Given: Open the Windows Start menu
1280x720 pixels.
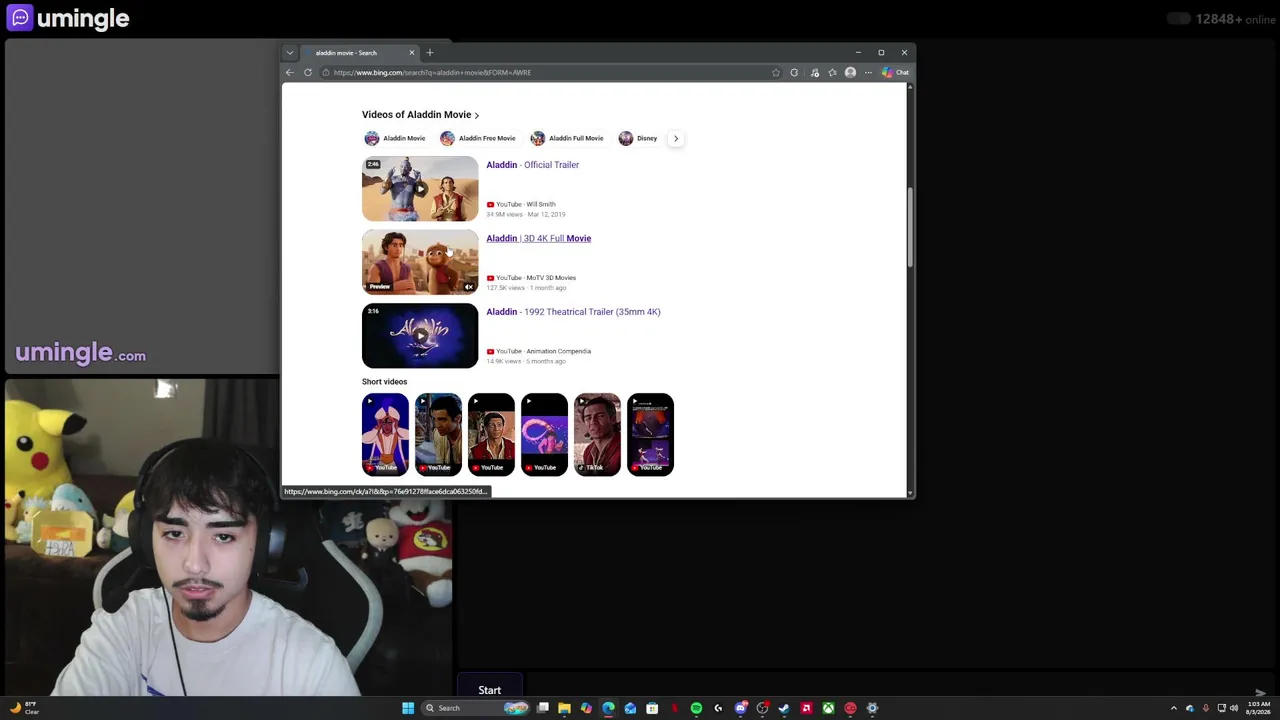Looking at the screenshot, I should [x=408, y=708].
